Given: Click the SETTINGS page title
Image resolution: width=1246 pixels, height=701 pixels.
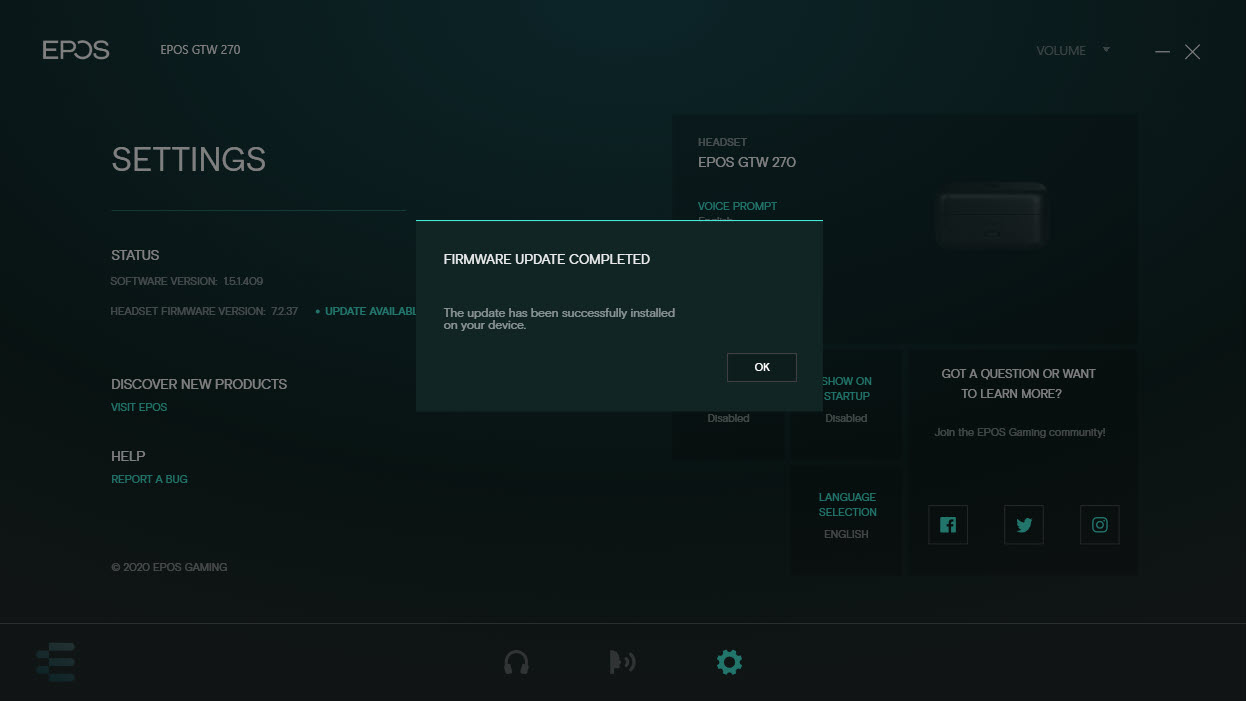Looking at the screenshot, I should pyautogui.click(x=189, y=159).
